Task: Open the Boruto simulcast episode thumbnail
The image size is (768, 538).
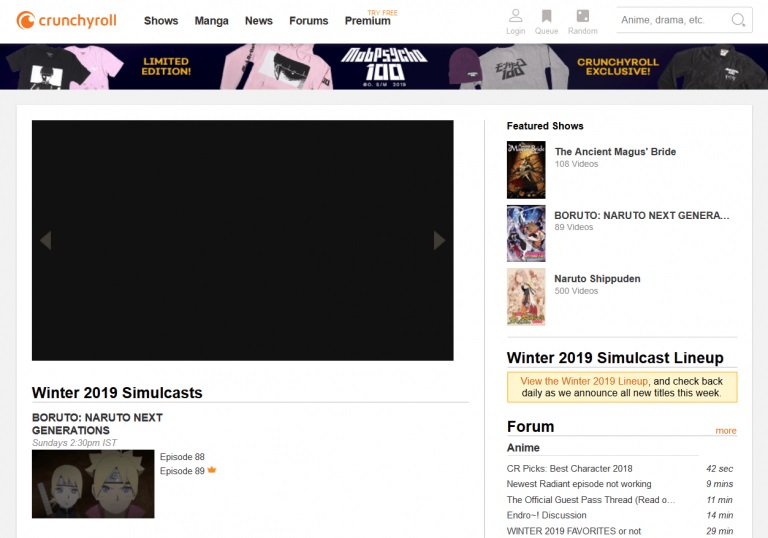Action: click(x=93, y=484)
